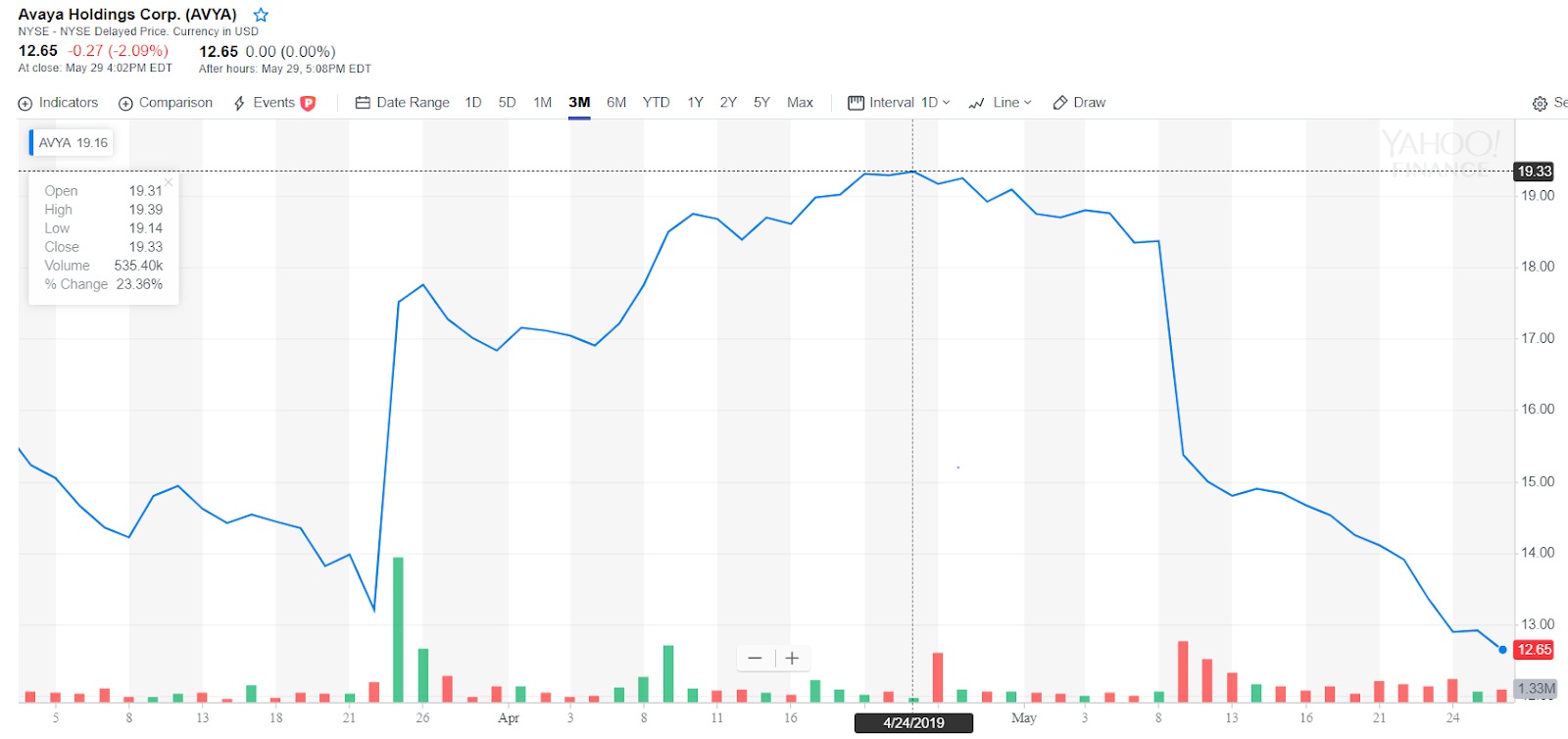Select the YTD time range
Viewport: 1568px width, 739px height.
656,103
